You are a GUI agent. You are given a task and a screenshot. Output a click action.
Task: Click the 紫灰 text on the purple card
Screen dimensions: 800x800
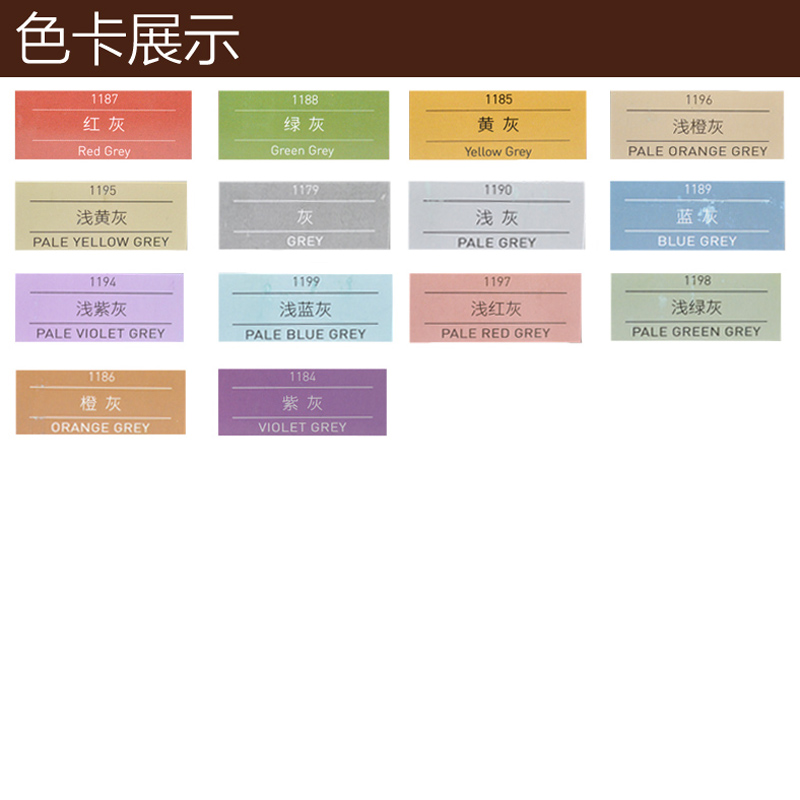pyautogui.click(x=302, y=403)
